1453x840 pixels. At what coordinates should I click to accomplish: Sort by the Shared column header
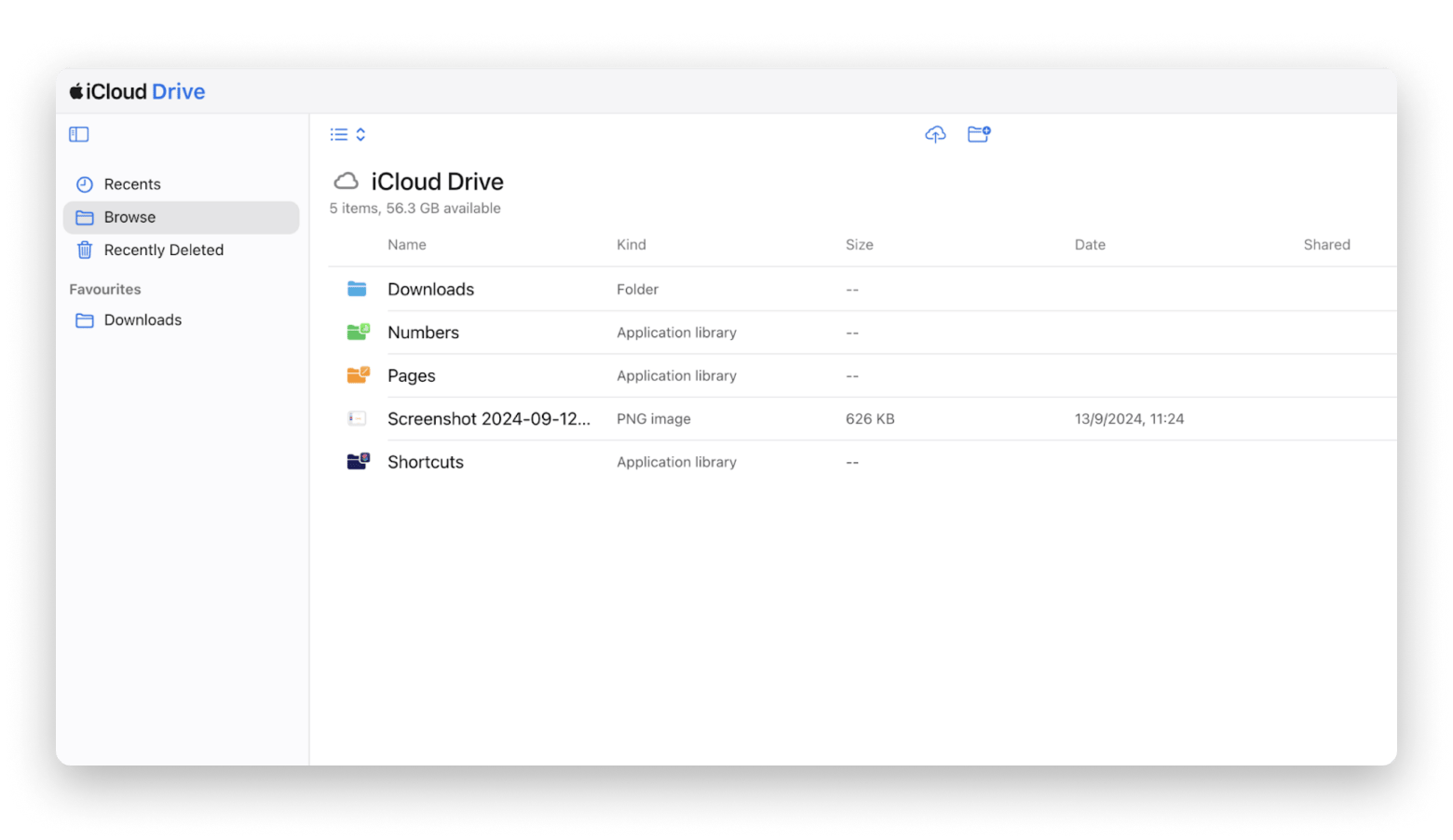pyautogui.click(x=1327, y=245)
